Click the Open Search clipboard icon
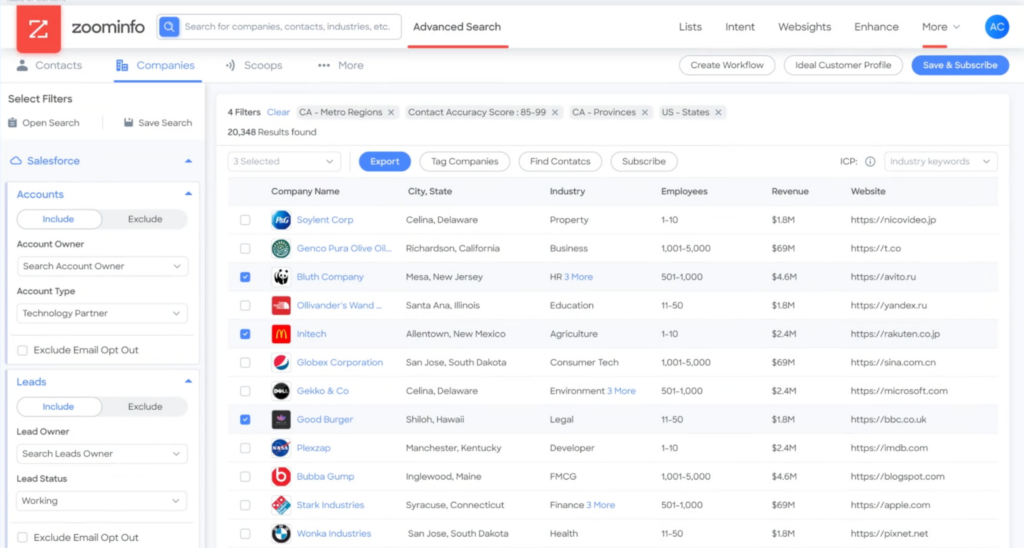Screen dimensions: 1024x548 pyautogui.click(x=12, y=123)
